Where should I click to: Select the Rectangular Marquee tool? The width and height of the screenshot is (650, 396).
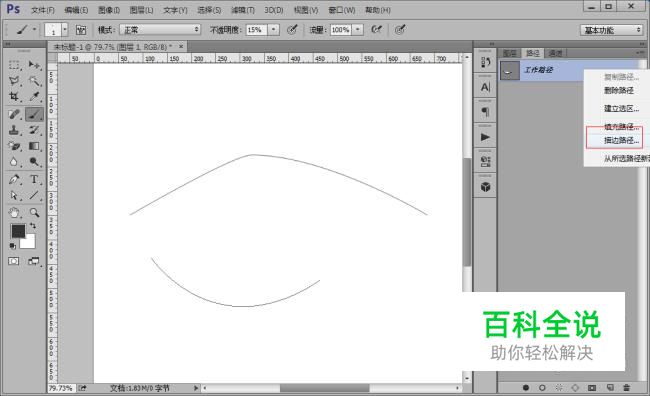click(15, 65)
